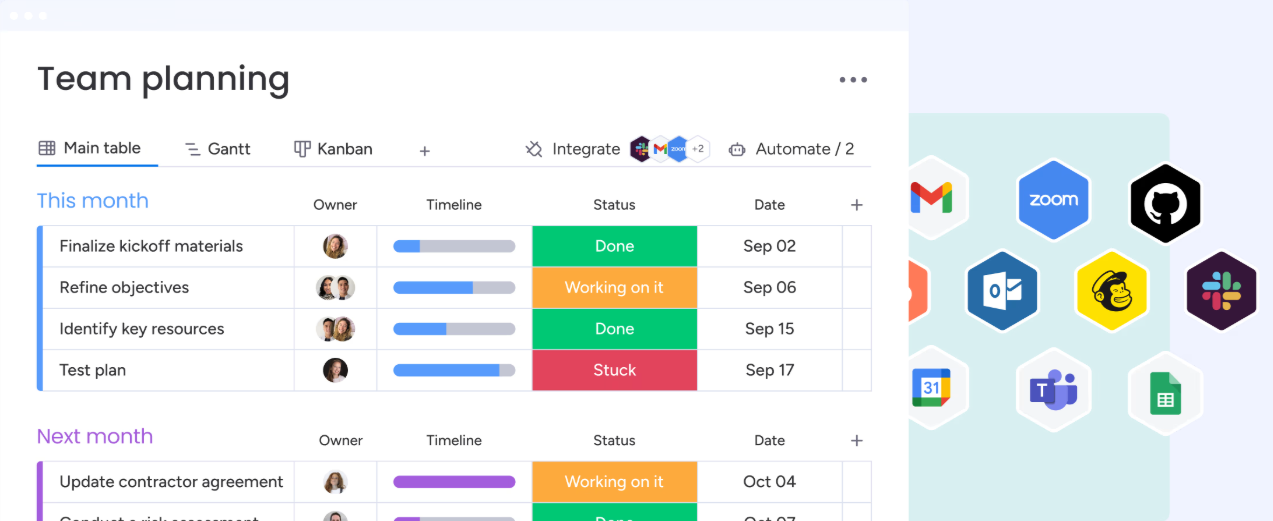Viewport: 1273px width, 521px height.
Task: Click the Microsoft Teams icon
Action: [1053, 389]
